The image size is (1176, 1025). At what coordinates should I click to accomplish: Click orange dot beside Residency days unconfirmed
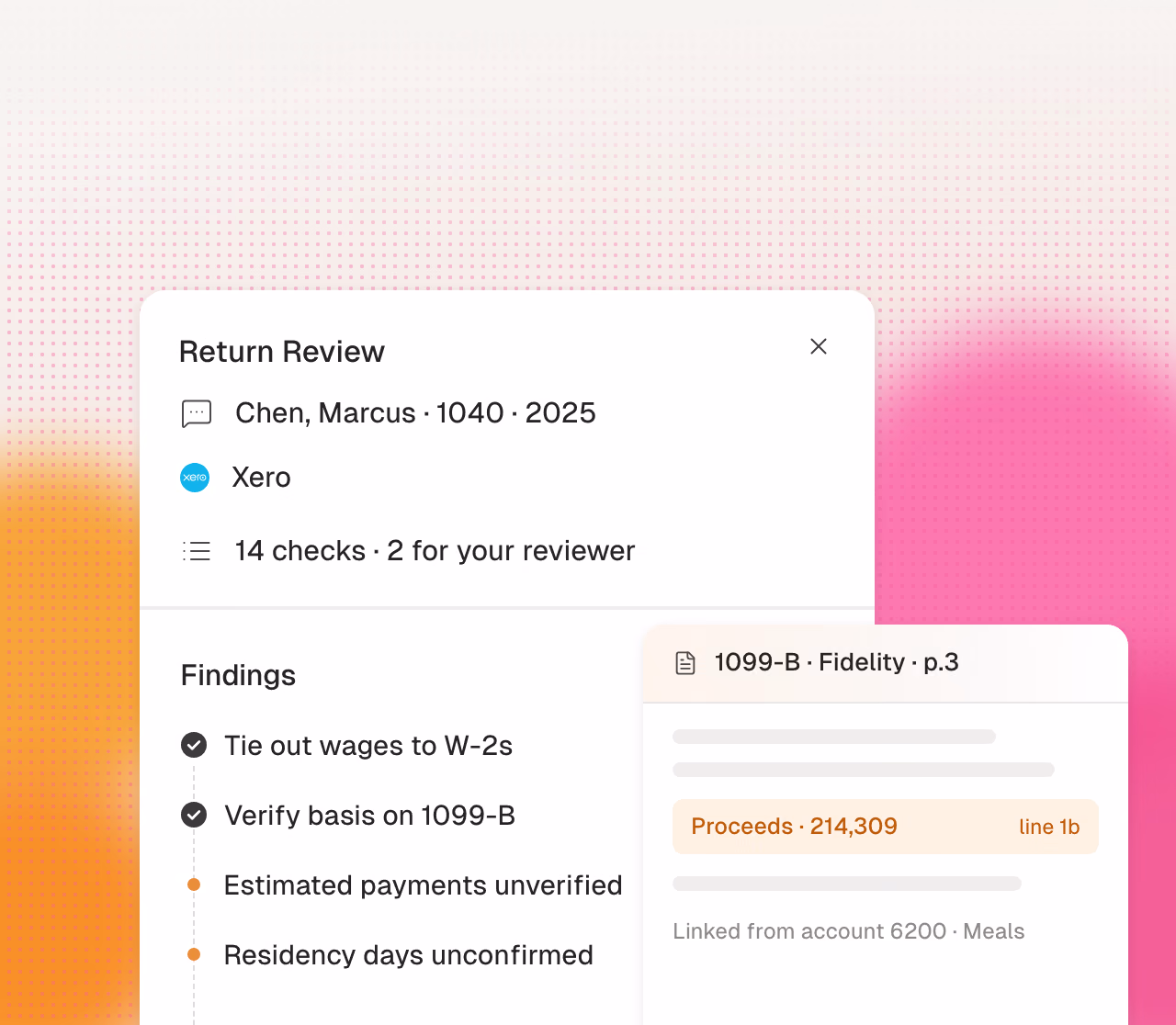pyautogui.click(x=194, y=954)
